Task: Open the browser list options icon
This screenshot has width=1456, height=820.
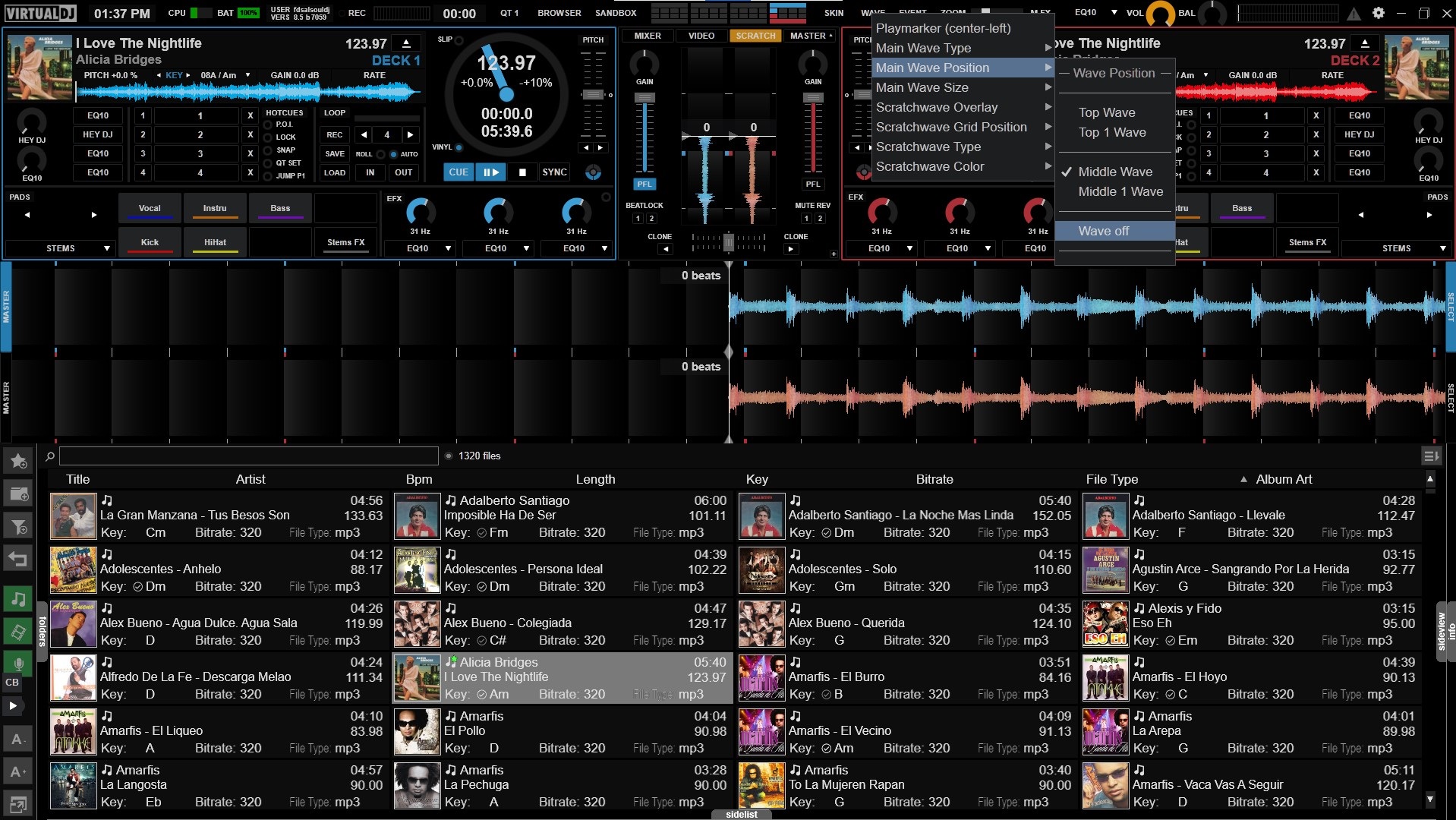Action: tap(1430, 456)
